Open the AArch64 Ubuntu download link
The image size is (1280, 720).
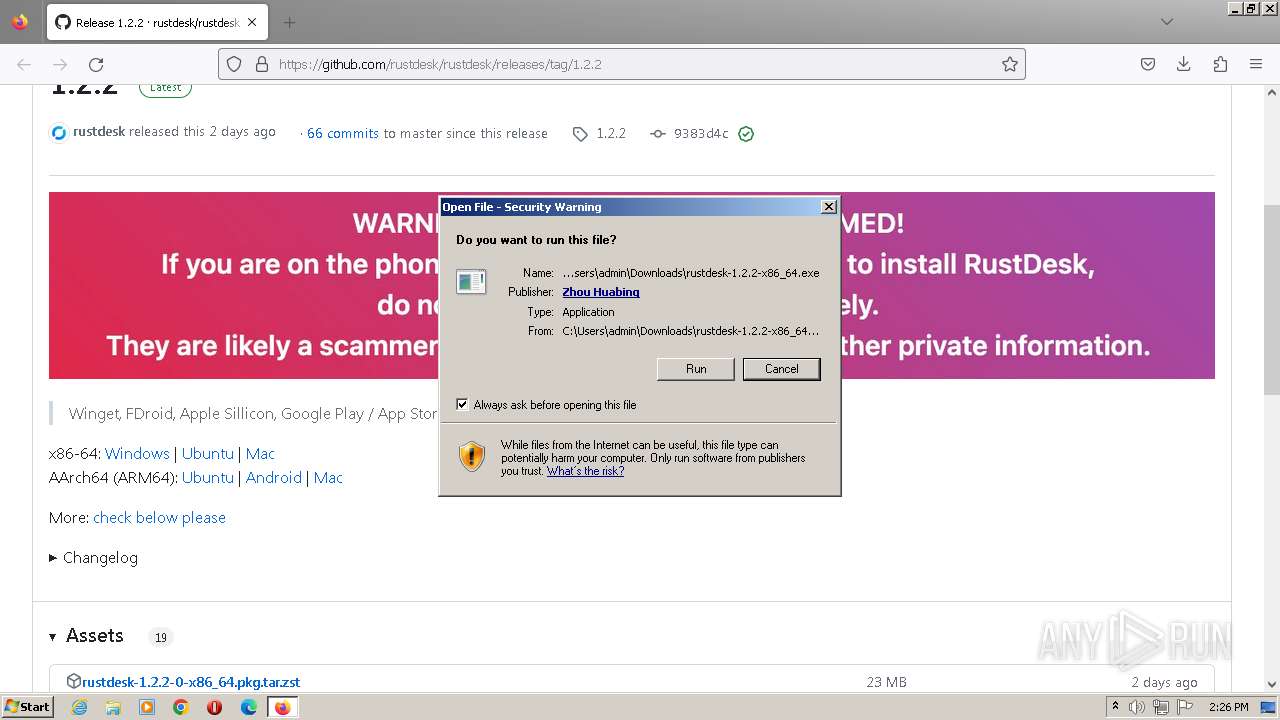click(208, 478)
